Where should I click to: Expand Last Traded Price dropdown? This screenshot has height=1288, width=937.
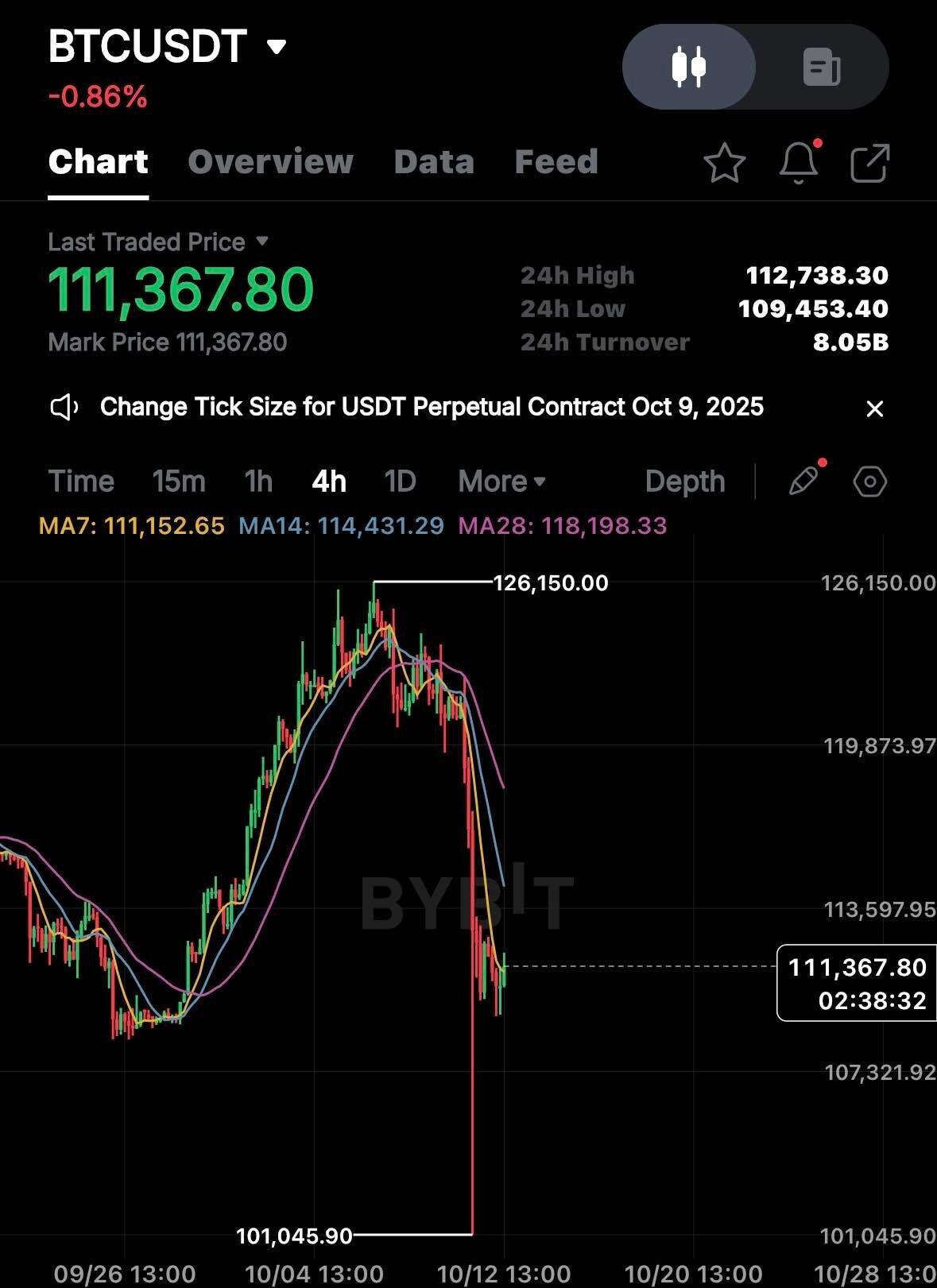coord(262,241)
